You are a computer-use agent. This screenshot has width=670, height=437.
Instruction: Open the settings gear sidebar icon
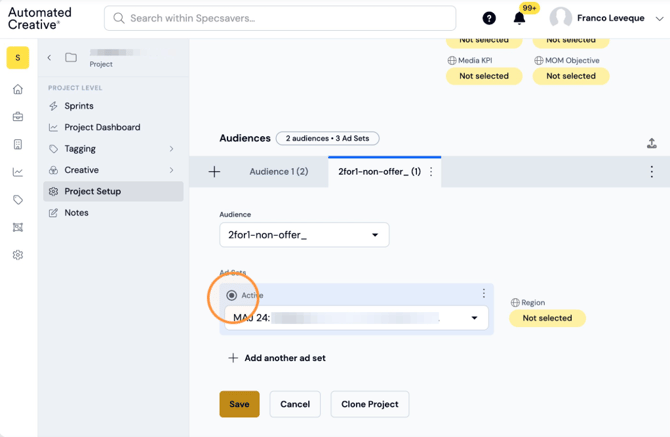[x=18, y=255]
